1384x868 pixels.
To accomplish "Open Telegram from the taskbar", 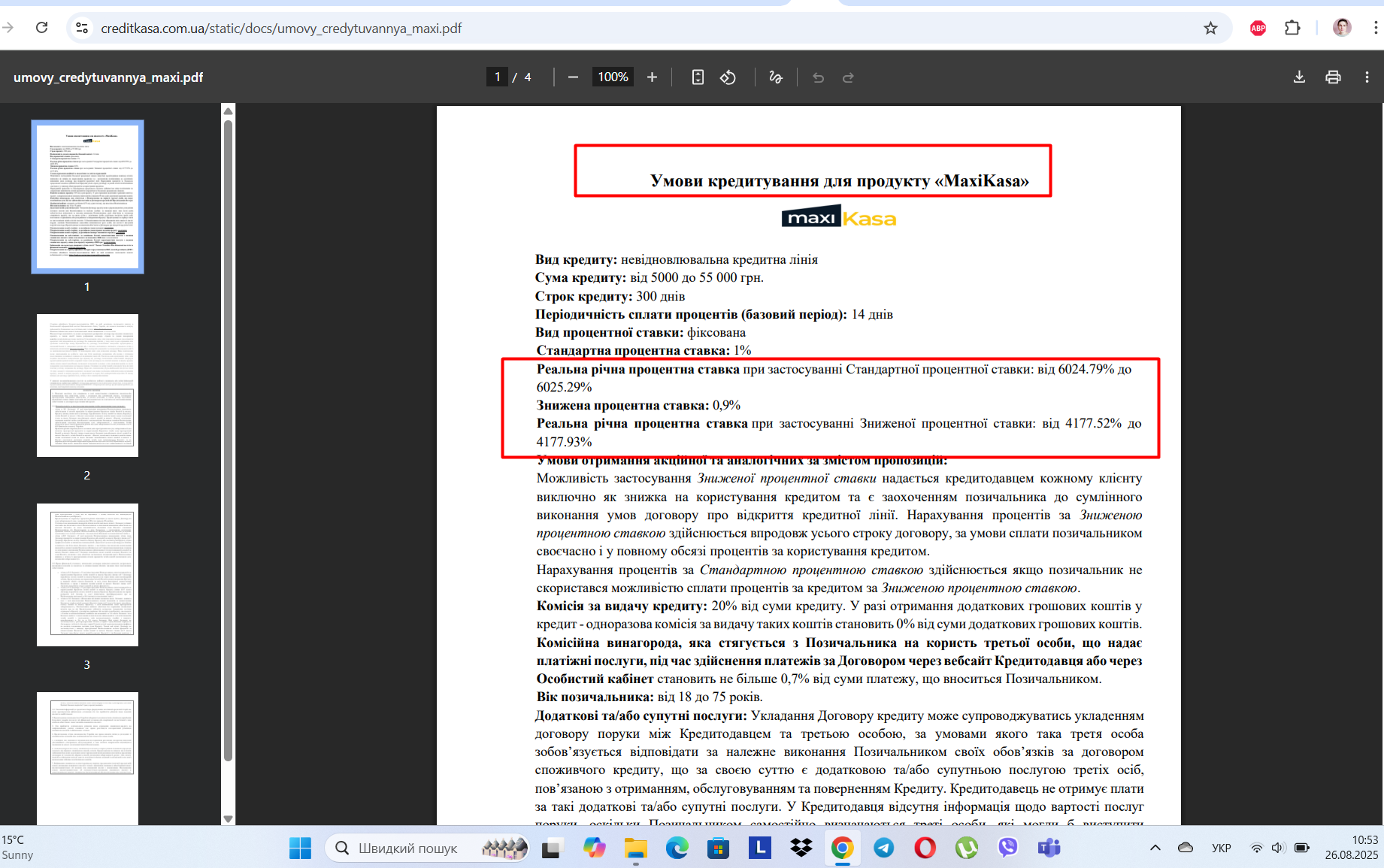I will (x=884, y=848).
